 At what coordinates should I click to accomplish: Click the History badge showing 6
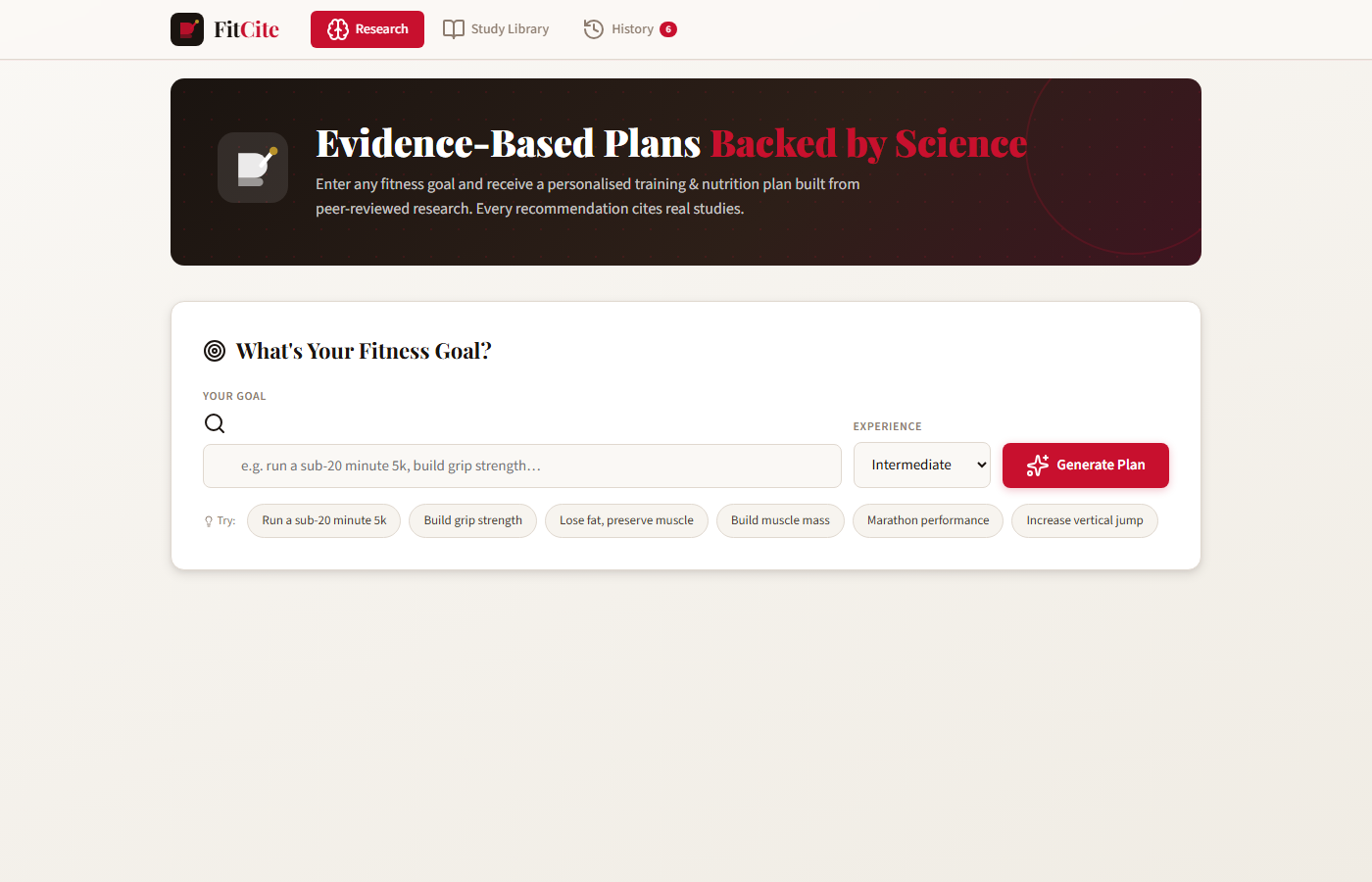pyautogui.click(x=668, y=29)
